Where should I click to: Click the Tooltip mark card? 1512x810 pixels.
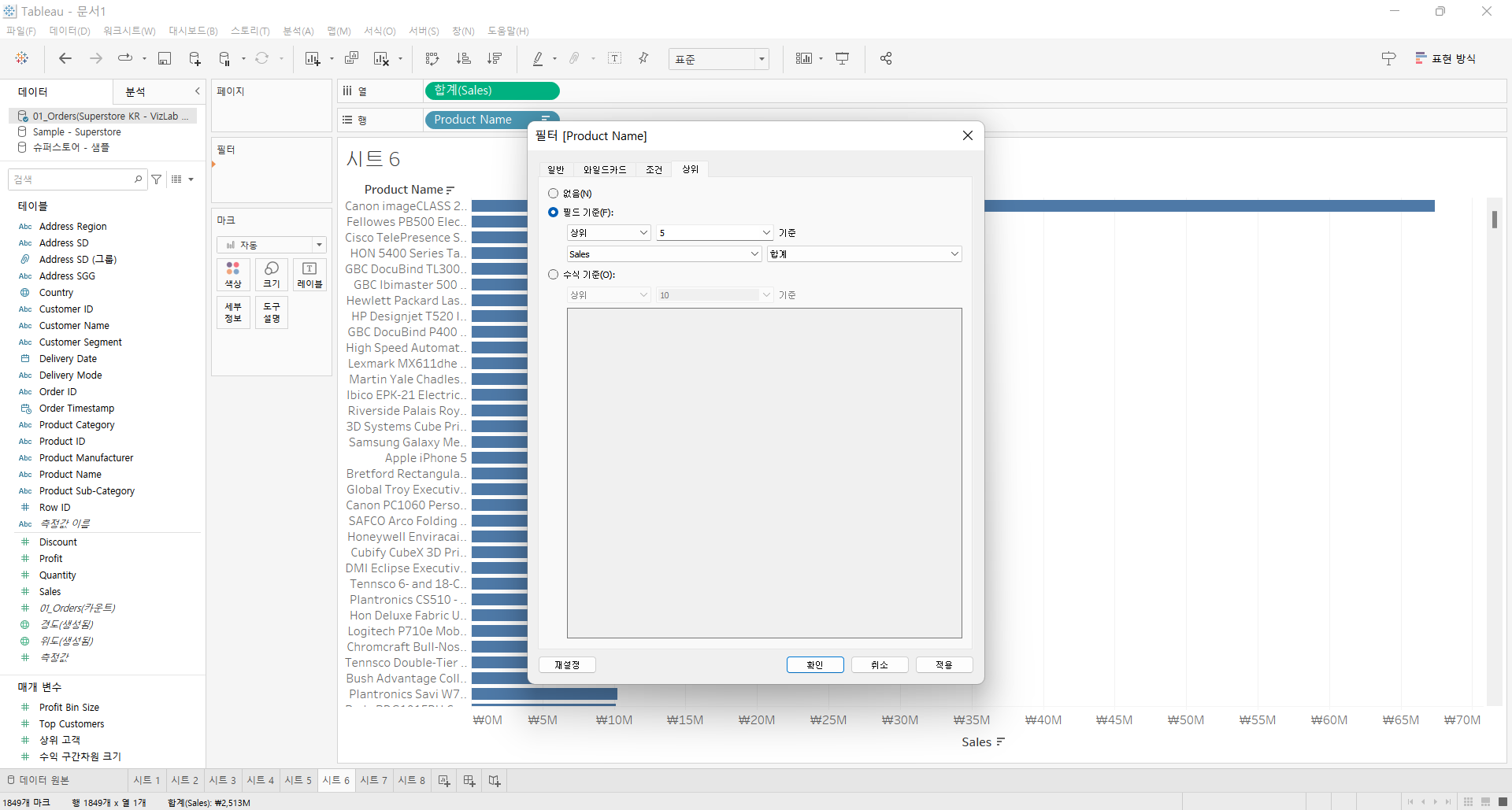pos(272,313)
